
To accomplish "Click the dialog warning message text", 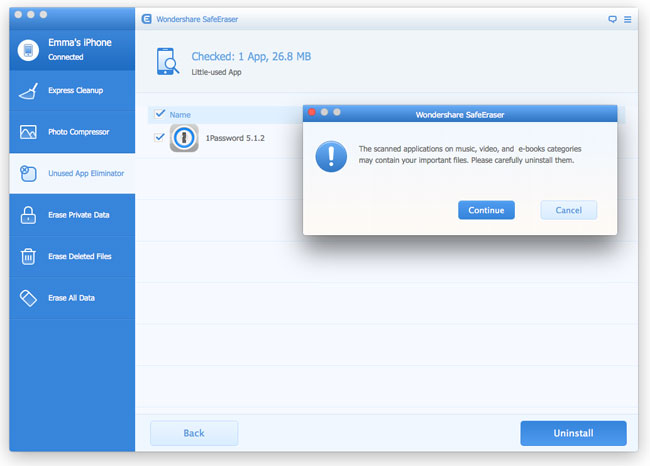I will [x=470, y=154].
